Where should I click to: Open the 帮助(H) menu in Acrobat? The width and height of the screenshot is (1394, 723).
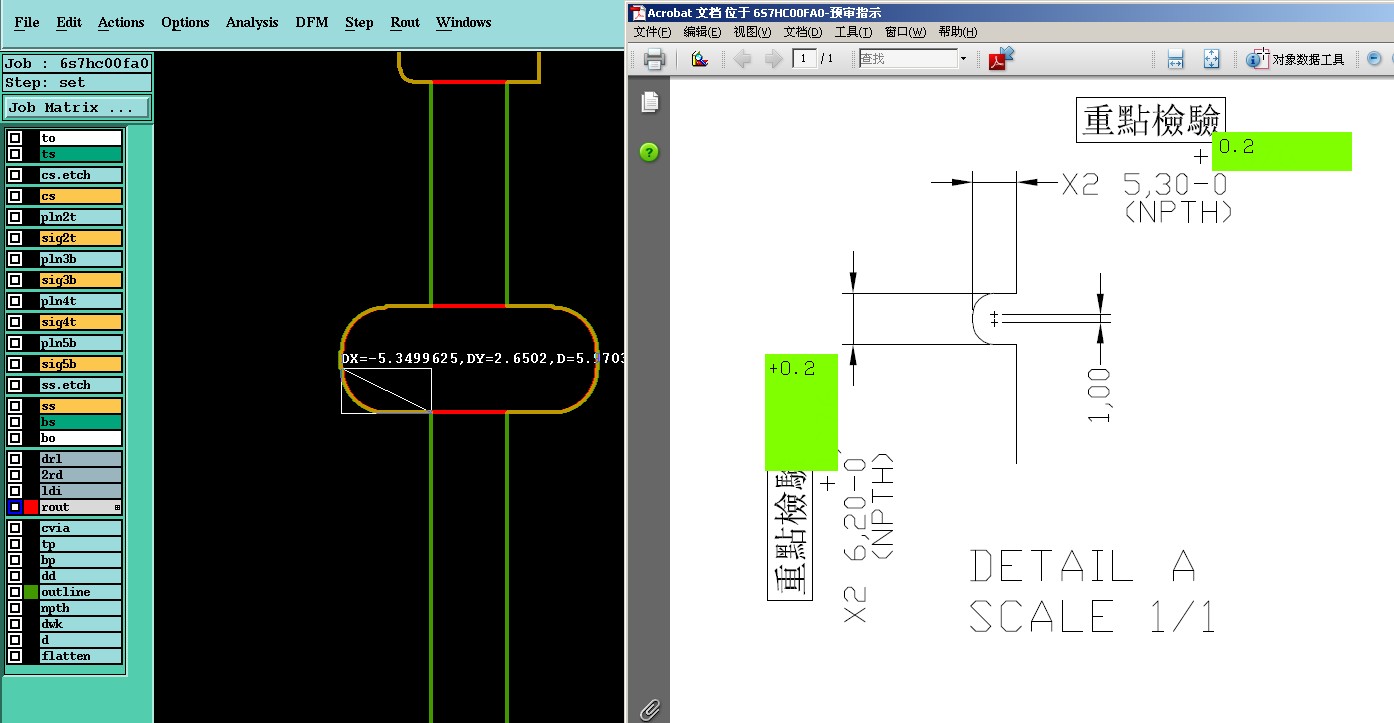957,32
